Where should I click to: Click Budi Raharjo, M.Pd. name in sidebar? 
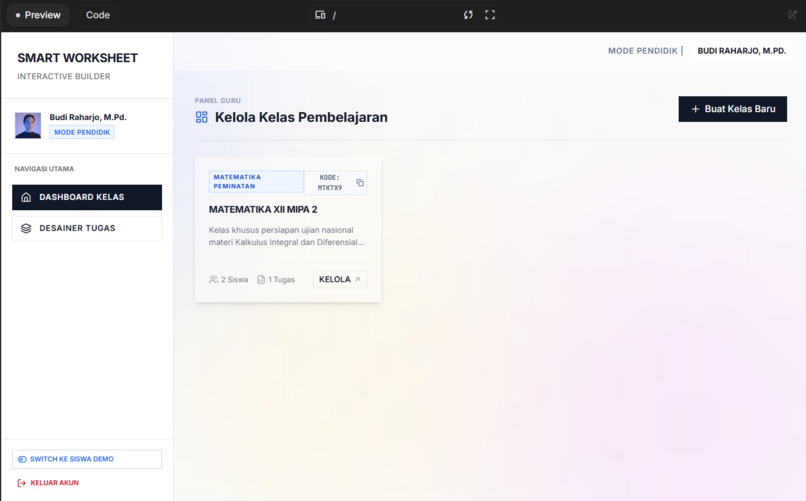88,117
